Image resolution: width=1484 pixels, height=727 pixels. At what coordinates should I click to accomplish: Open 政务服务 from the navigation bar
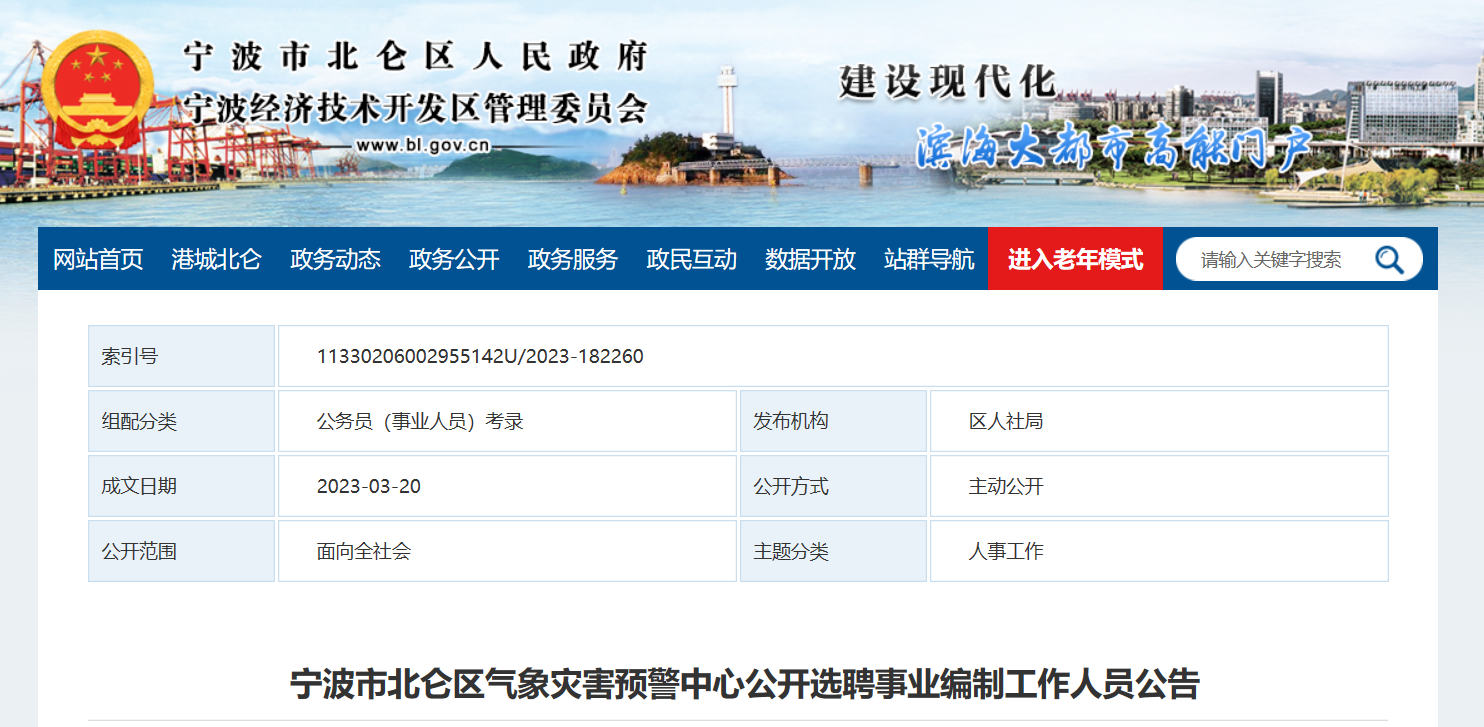[x=572, y=260]
